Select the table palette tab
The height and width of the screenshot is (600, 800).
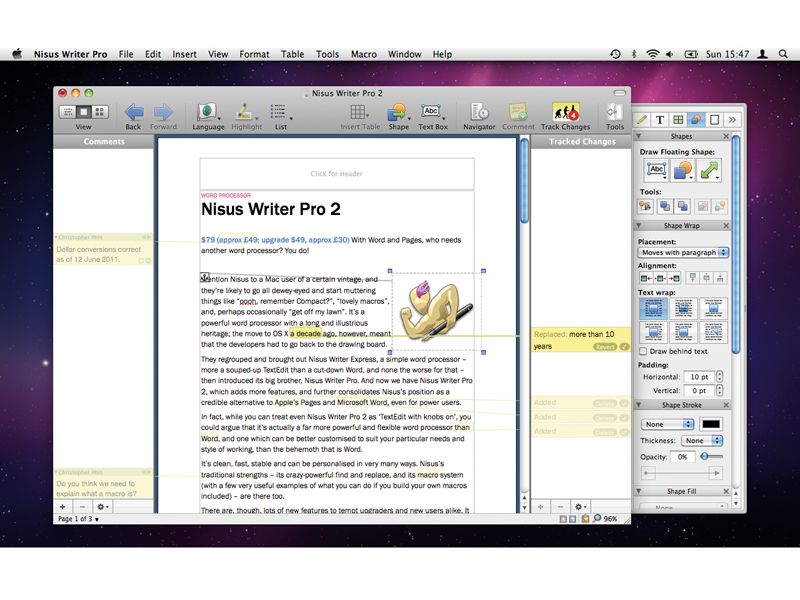click(x=678, y=119)
